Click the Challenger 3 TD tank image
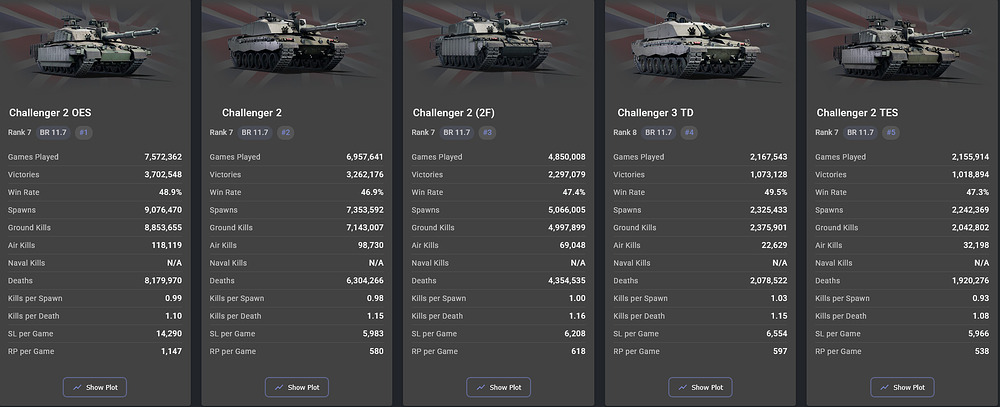The image size is (1000, 407). [699, 50]
